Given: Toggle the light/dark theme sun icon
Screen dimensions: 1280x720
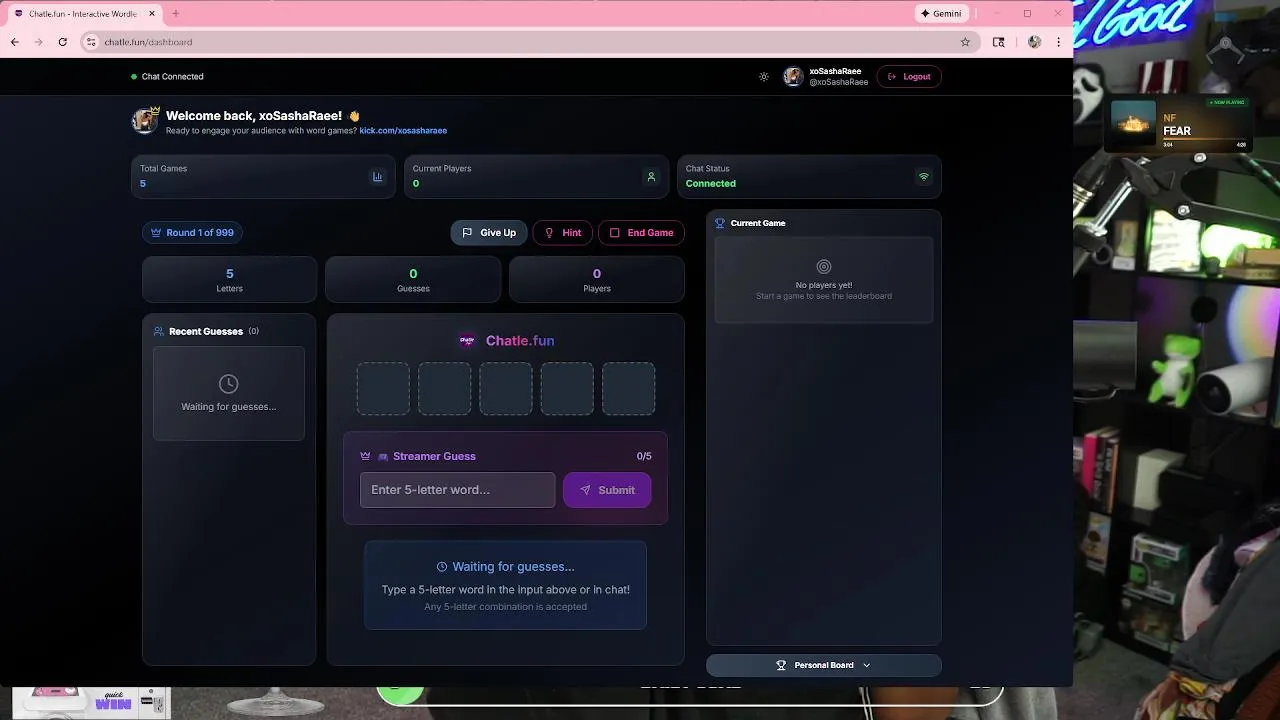Looking at the screenshot, I should pyautogui.click(x=764, y=77).
